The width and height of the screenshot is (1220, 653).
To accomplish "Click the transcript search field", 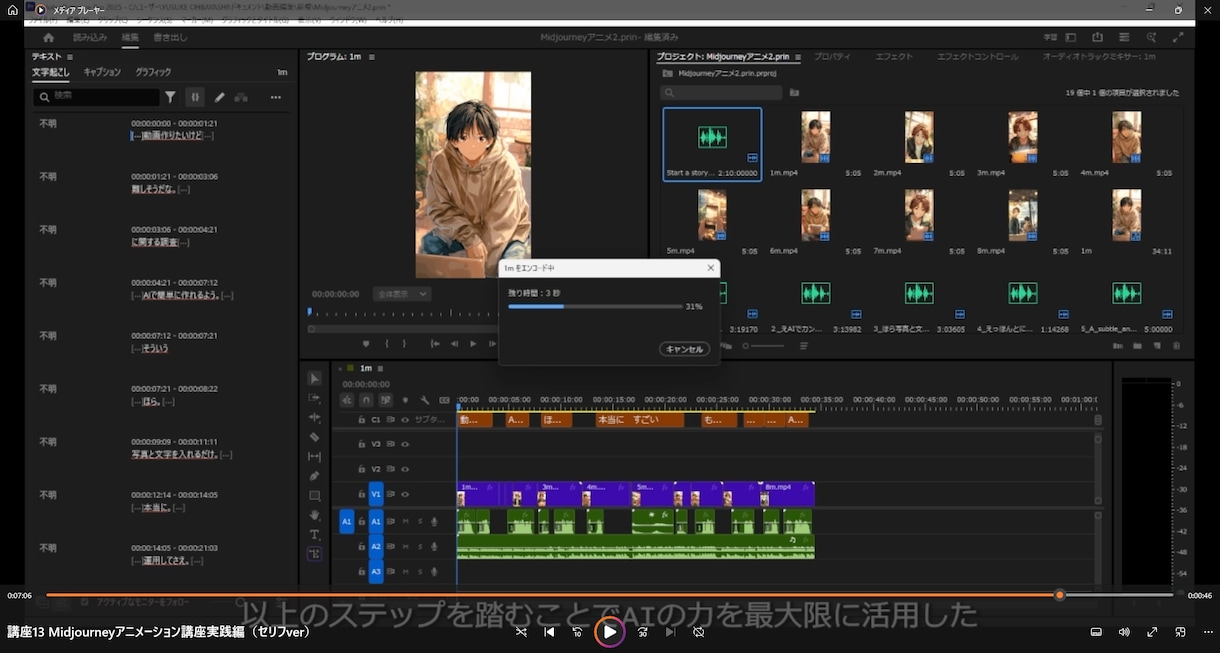I will 96,97.
